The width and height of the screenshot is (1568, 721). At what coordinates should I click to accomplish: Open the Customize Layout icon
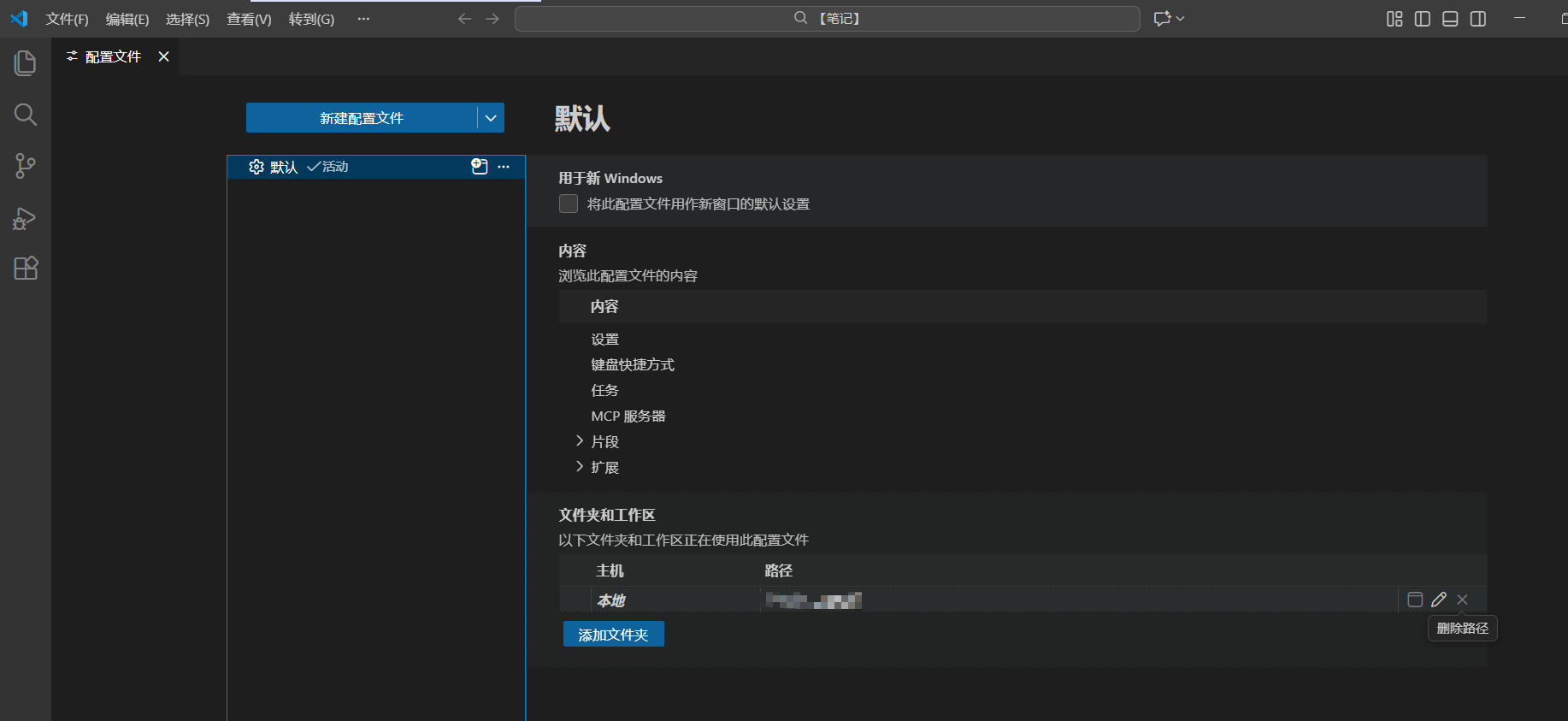click(x=1394, y=19)
